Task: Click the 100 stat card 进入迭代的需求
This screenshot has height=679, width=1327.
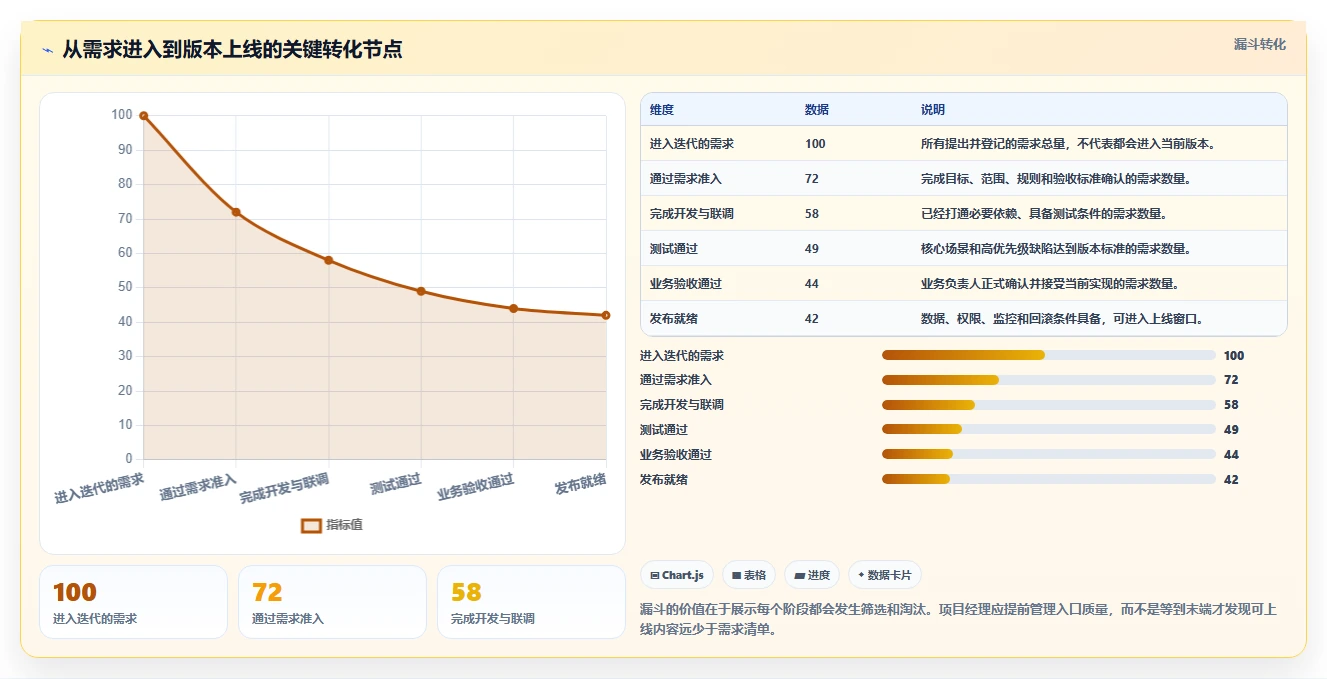Action: pos(133,602)
